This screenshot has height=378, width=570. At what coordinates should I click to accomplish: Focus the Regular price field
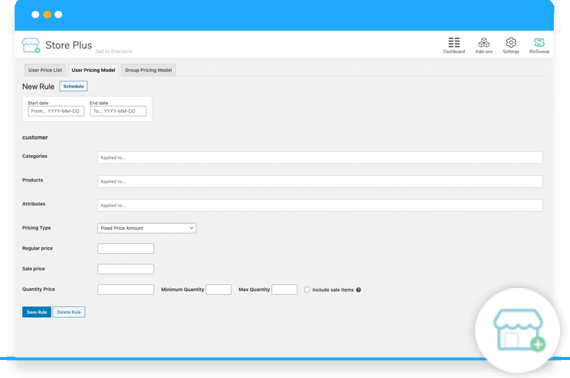(125, 249)
